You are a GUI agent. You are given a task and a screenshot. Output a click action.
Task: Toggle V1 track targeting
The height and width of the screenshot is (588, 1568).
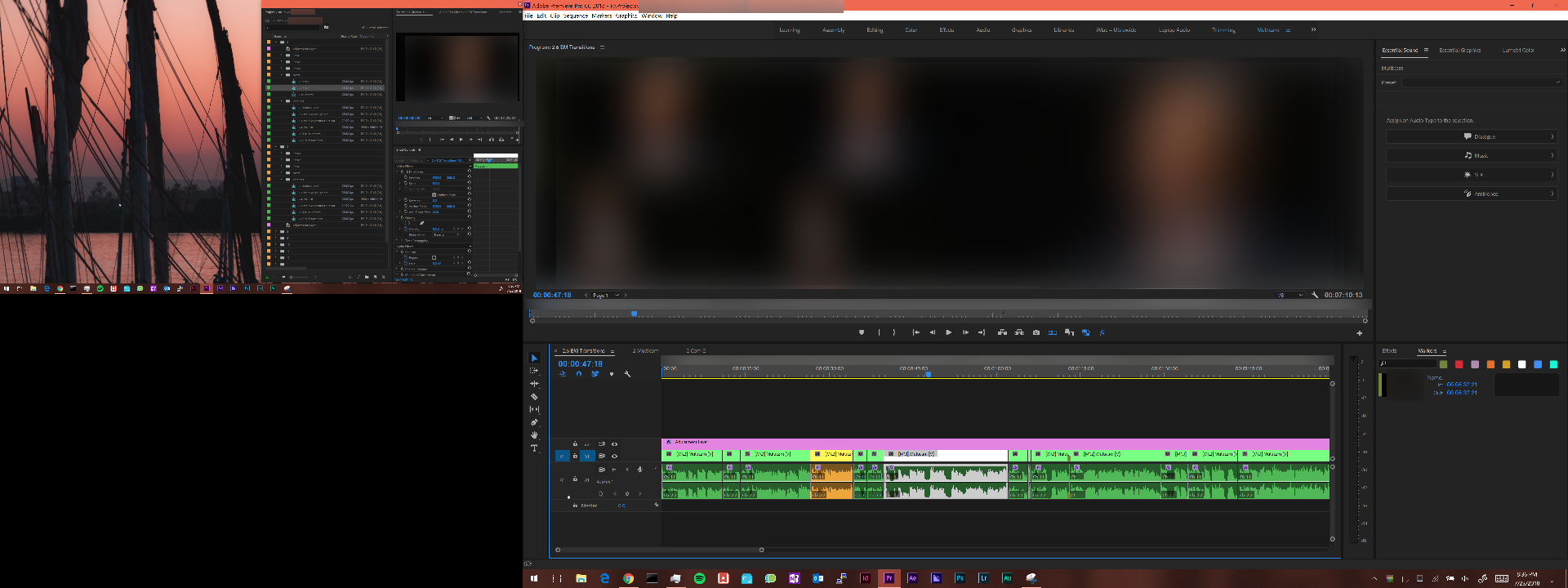click(586, 456)
